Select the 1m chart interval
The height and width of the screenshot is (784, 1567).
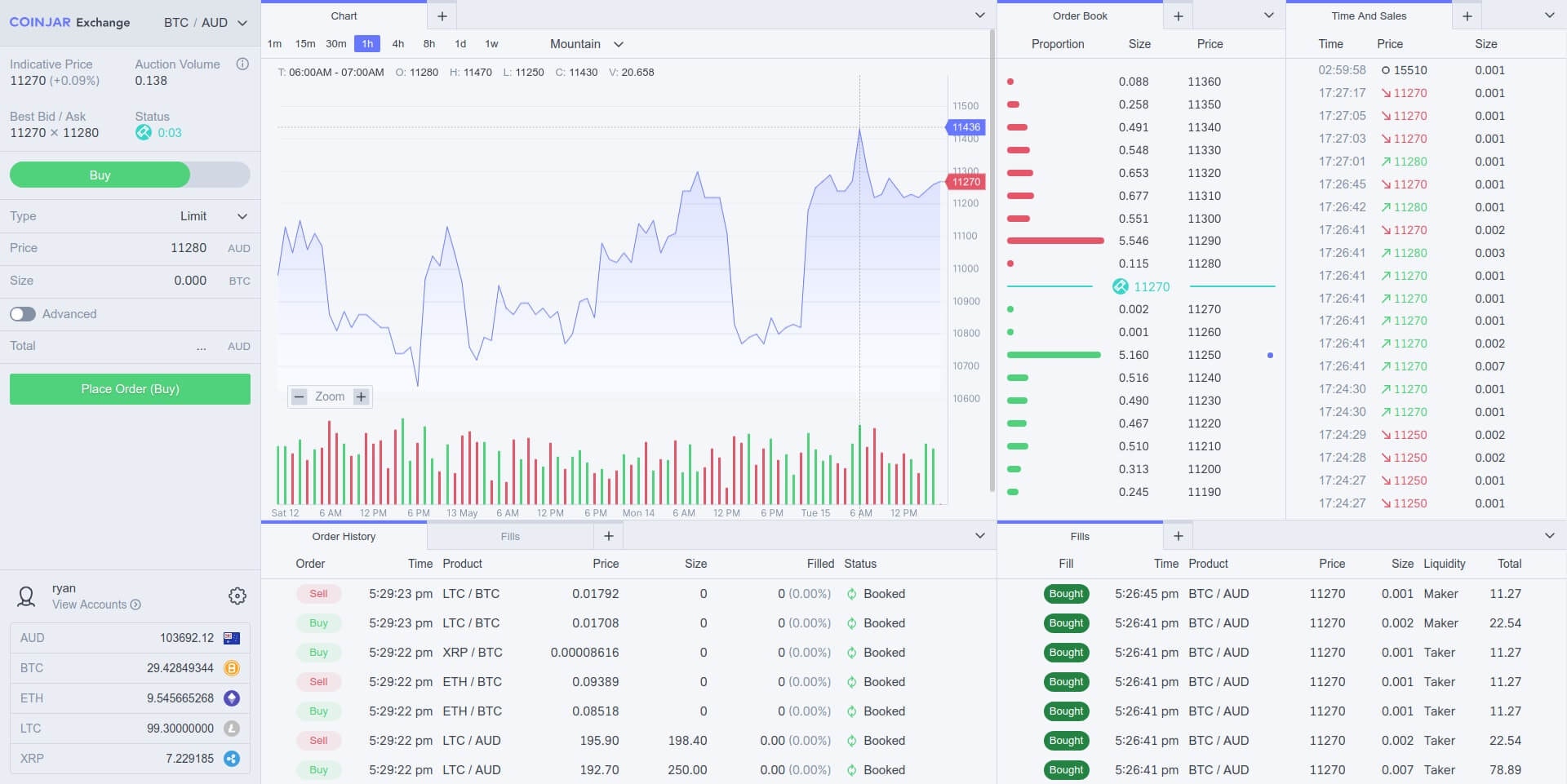pos(274,44)
